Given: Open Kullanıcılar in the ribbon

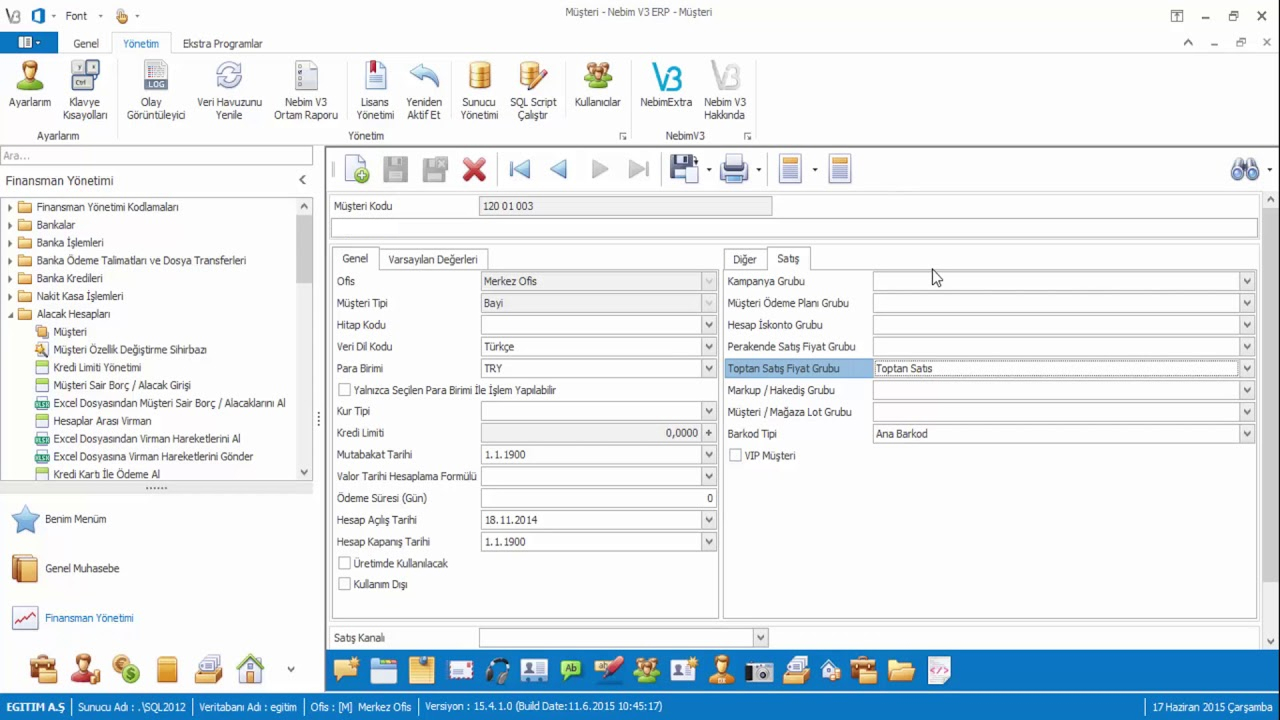Looking at the screenshot, I should point(598,84).
